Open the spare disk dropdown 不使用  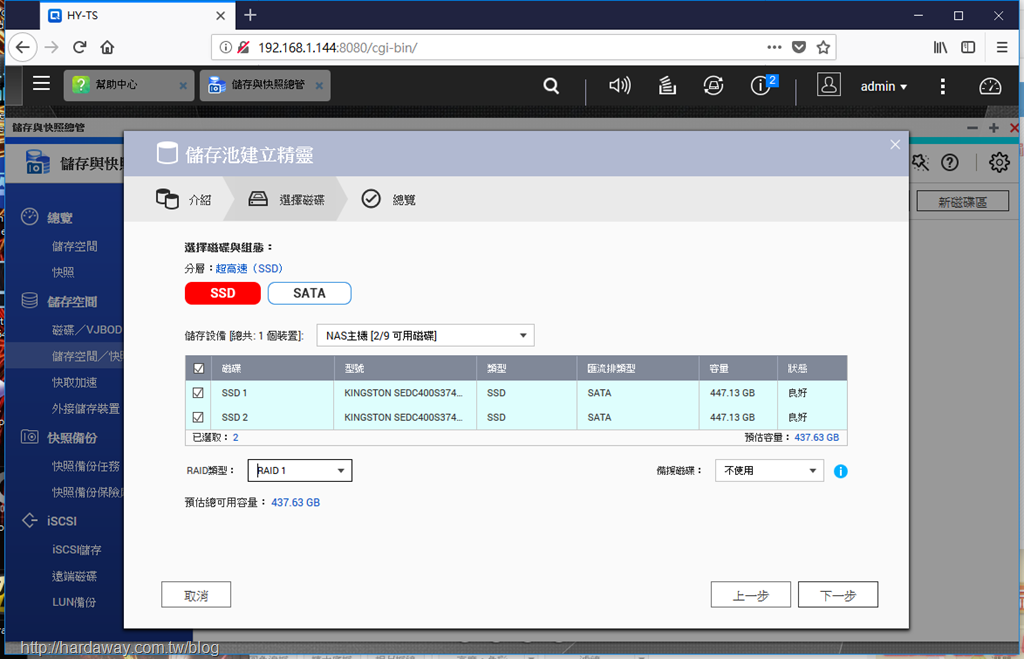click(x=769, y=470)
